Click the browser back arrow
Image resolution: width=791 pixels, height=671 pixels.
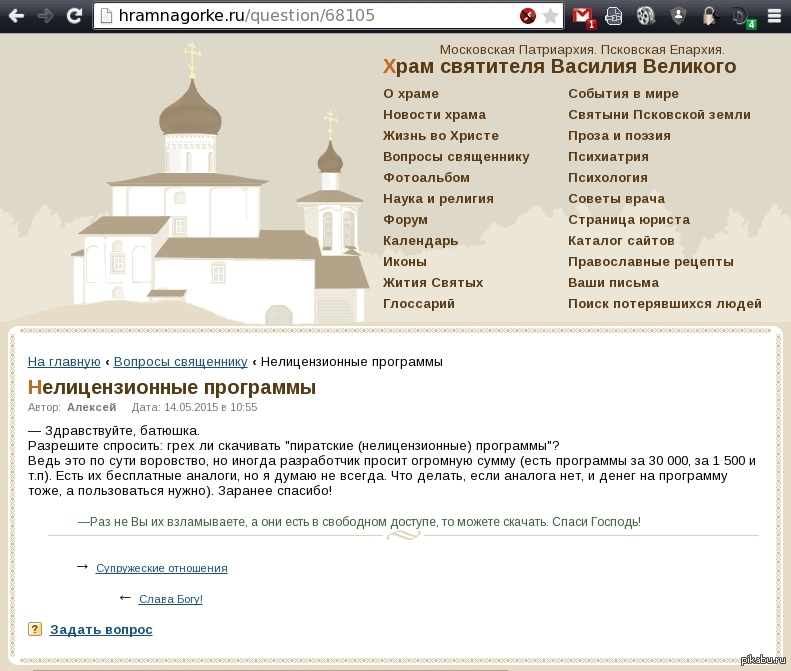click(x=17, y=16)
